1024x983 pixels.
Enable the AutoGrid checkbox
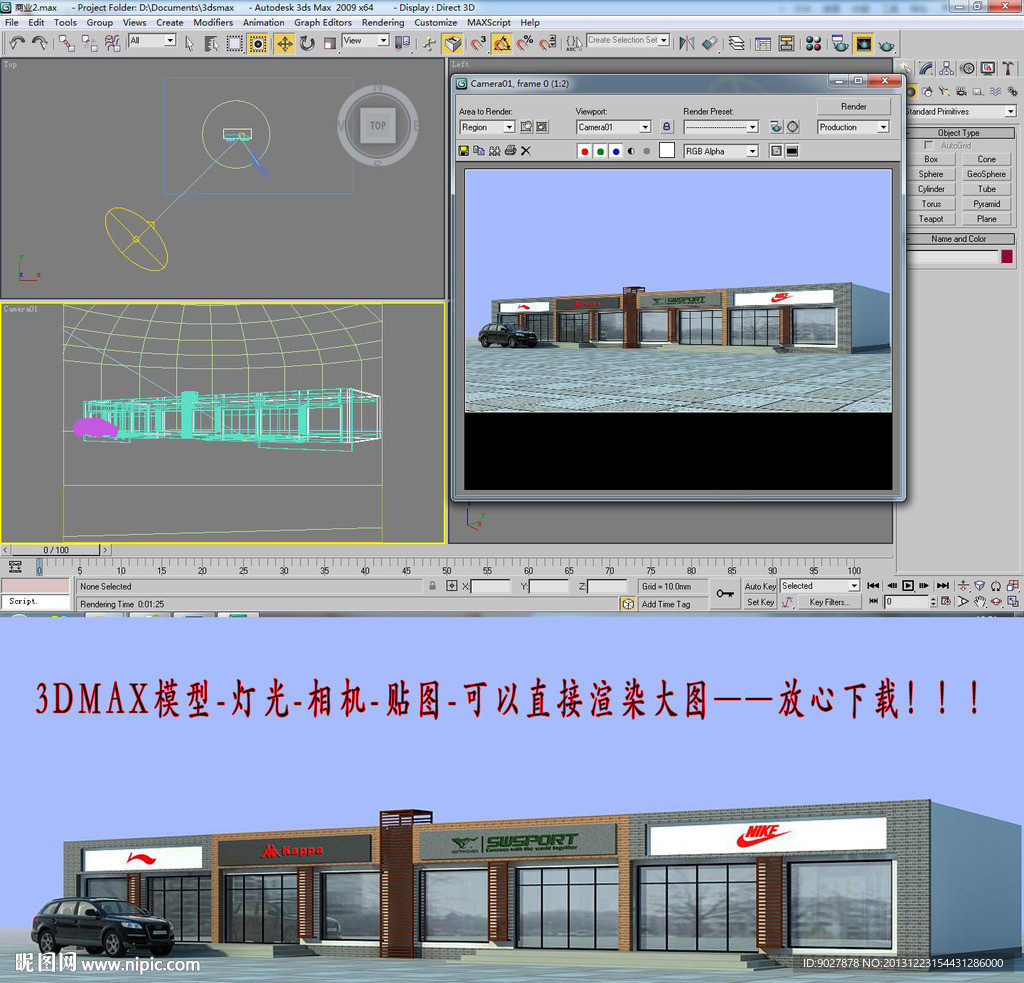(929, 145)
